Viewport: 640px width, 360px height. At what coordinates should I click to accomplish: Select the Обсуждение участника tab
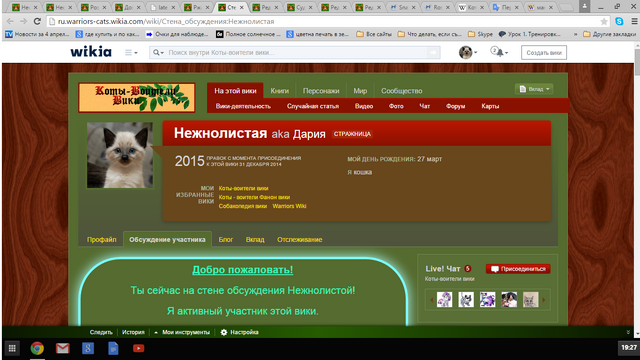click(167, 240)
